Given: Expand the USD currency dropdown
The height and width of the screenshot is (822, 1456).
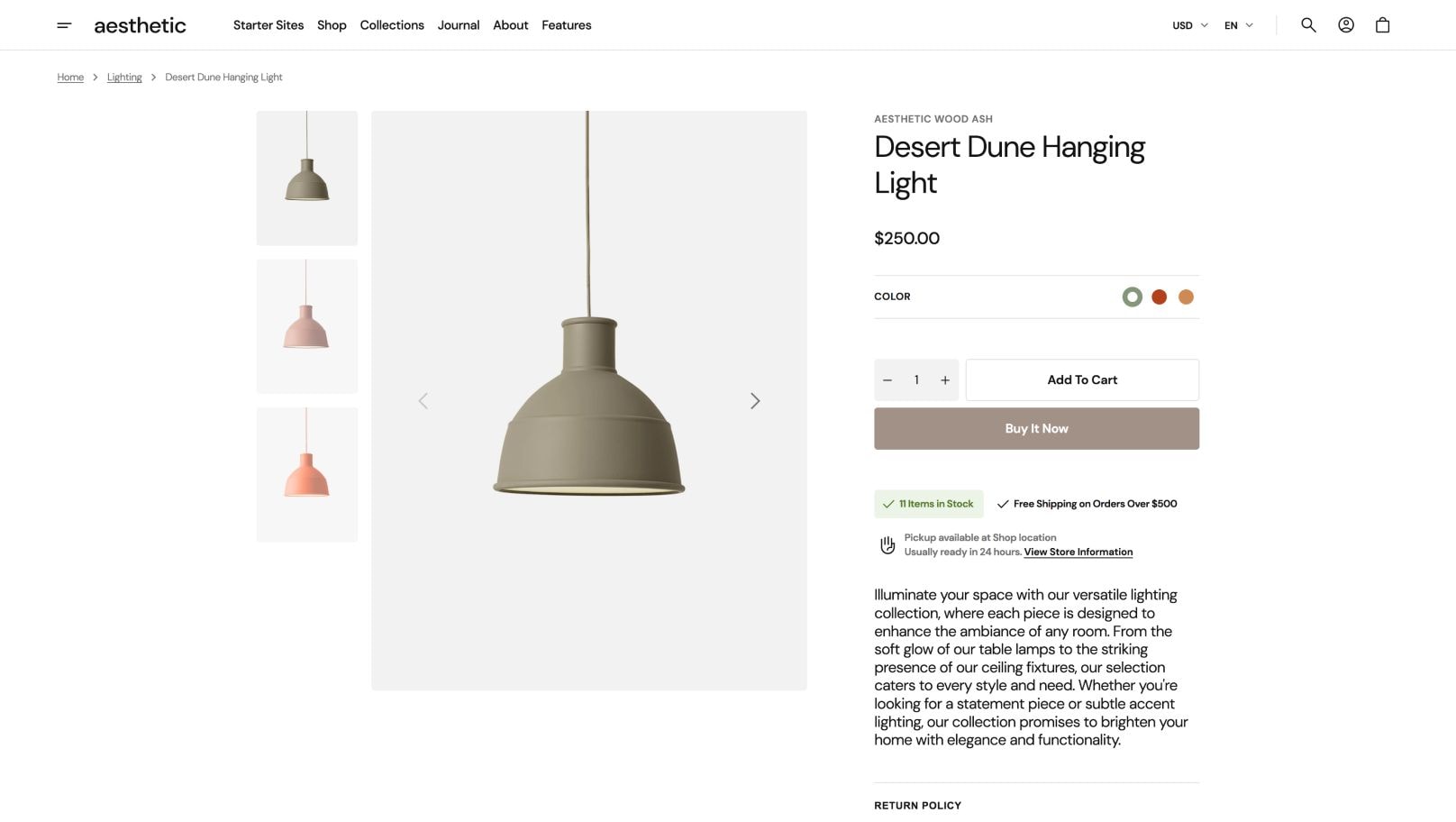Looking at the screenshot, I should pyautogui.click(x=1189, y=25).
